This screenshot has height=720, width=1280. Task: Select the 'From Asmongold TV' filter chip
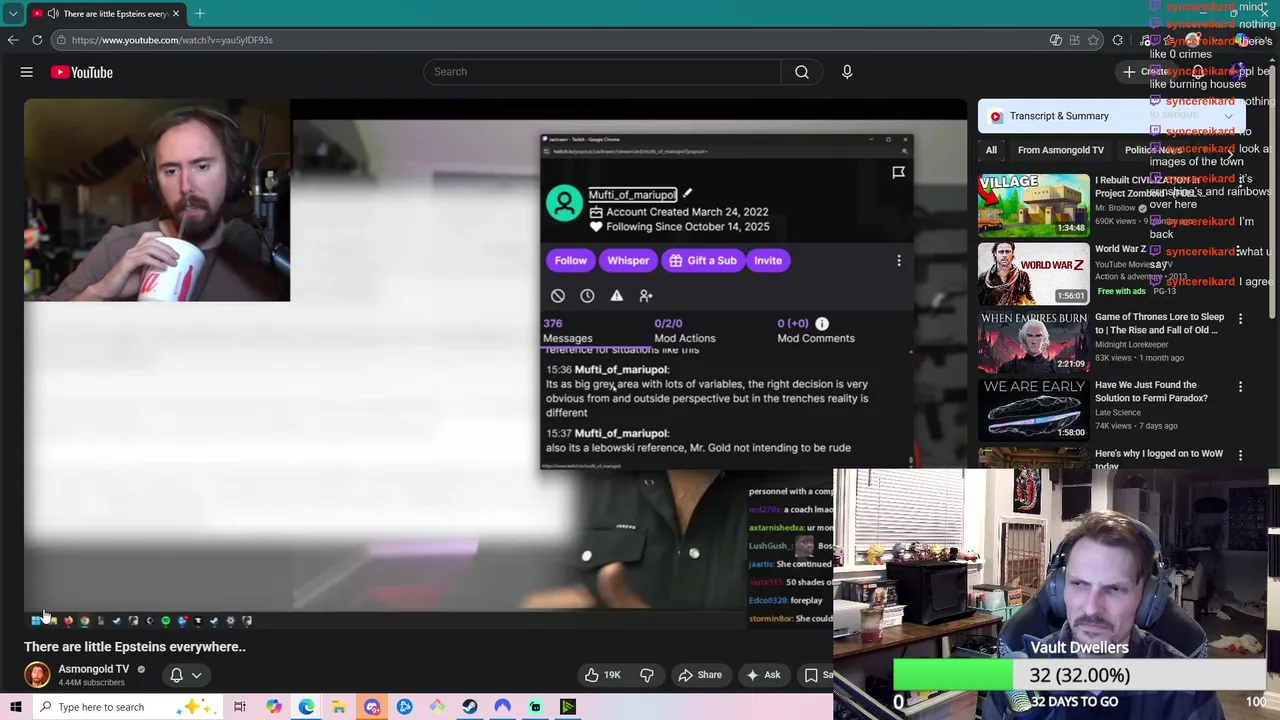tap(1061, 150)
